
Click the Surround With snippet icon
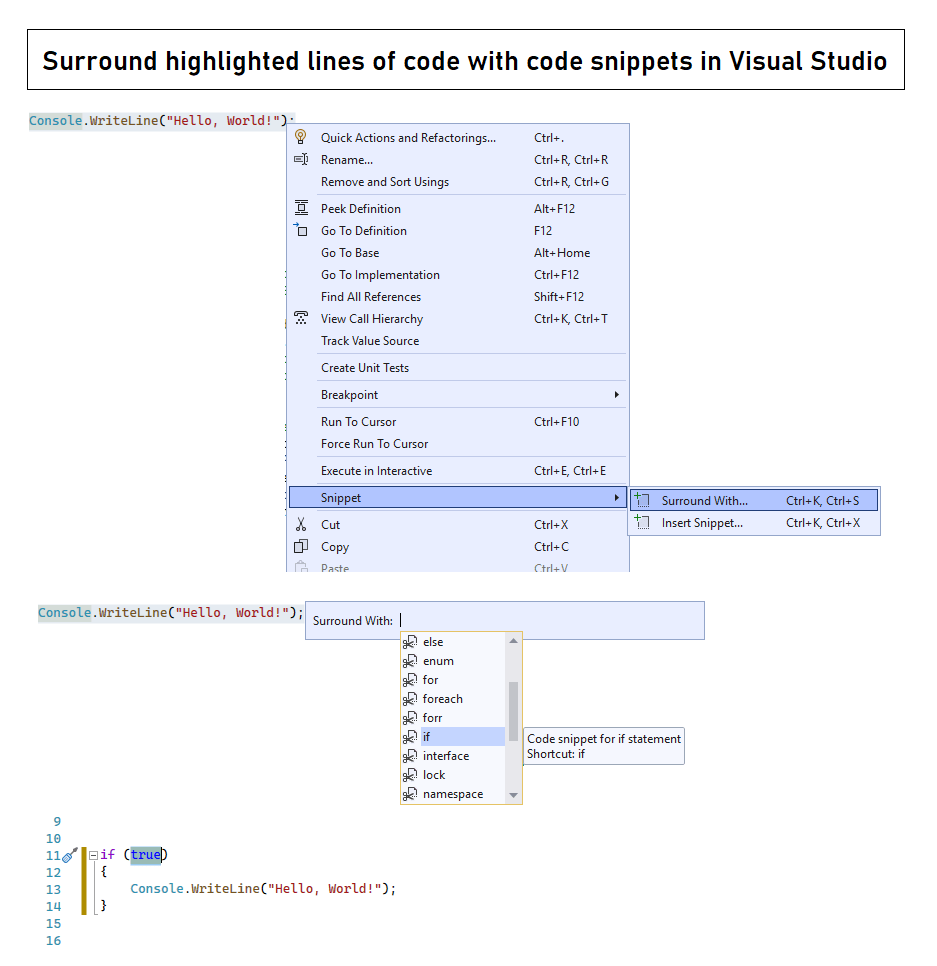click(642, 500)
